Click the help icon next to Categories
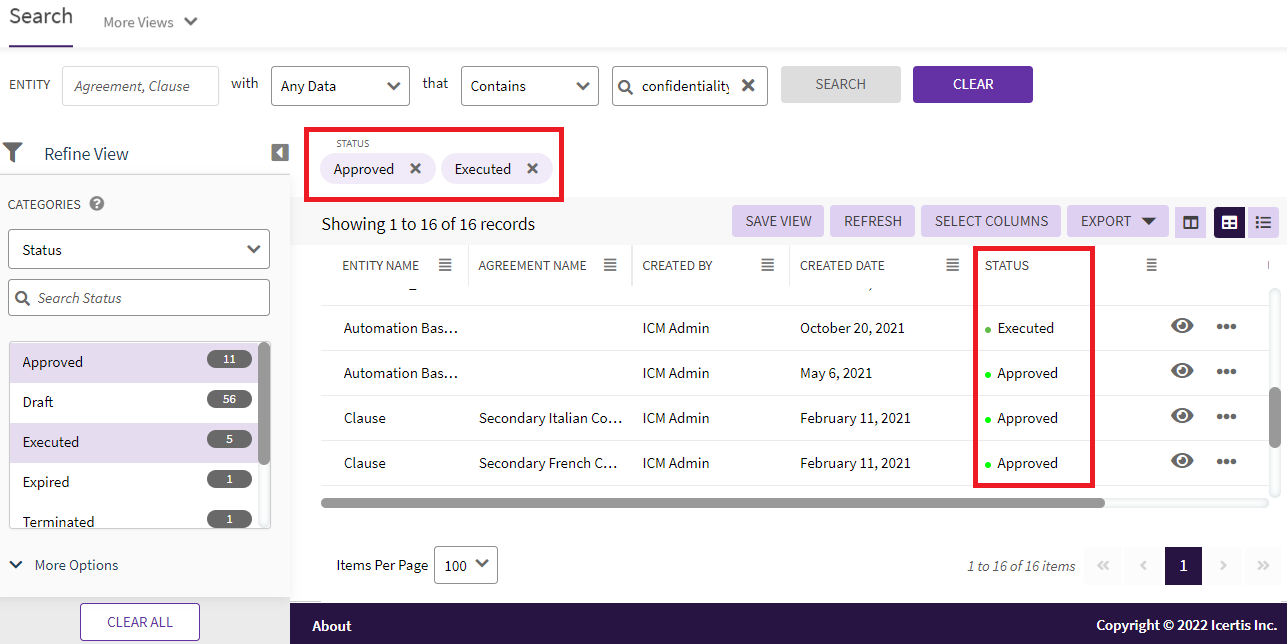1287x644 pixels. coord(97,204)
